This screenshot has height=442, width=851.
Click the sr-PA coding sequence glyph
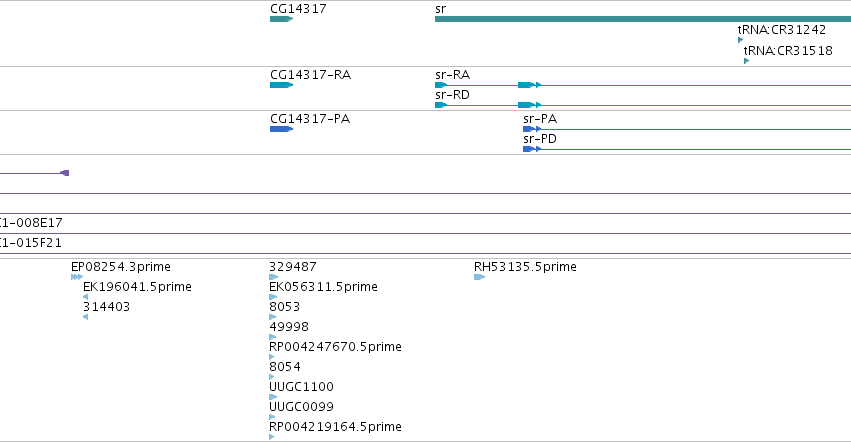click(529, 129)
